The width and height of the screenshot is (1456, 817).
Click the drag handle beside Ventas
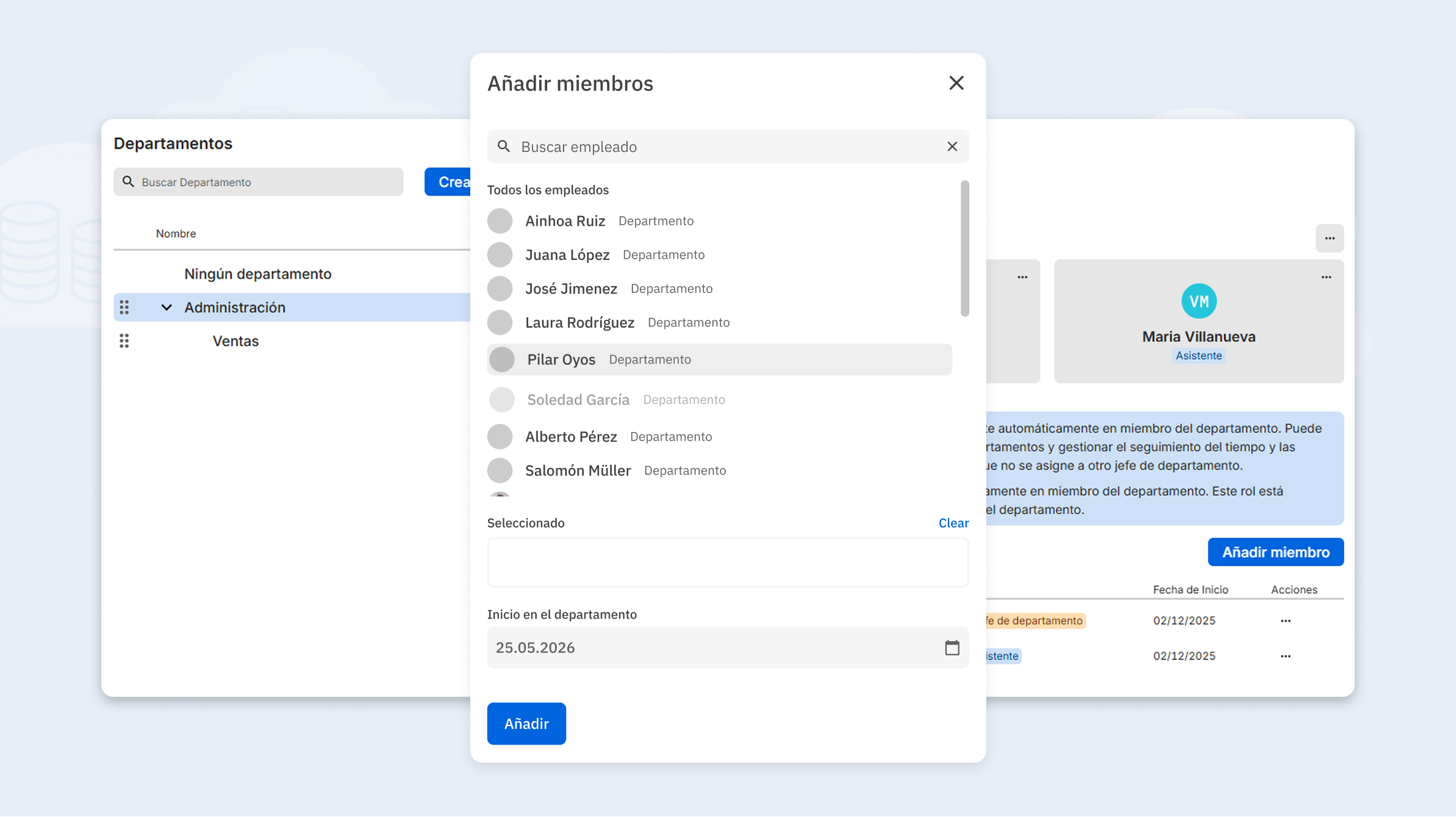pyautogui.click(x=124, y=341)
